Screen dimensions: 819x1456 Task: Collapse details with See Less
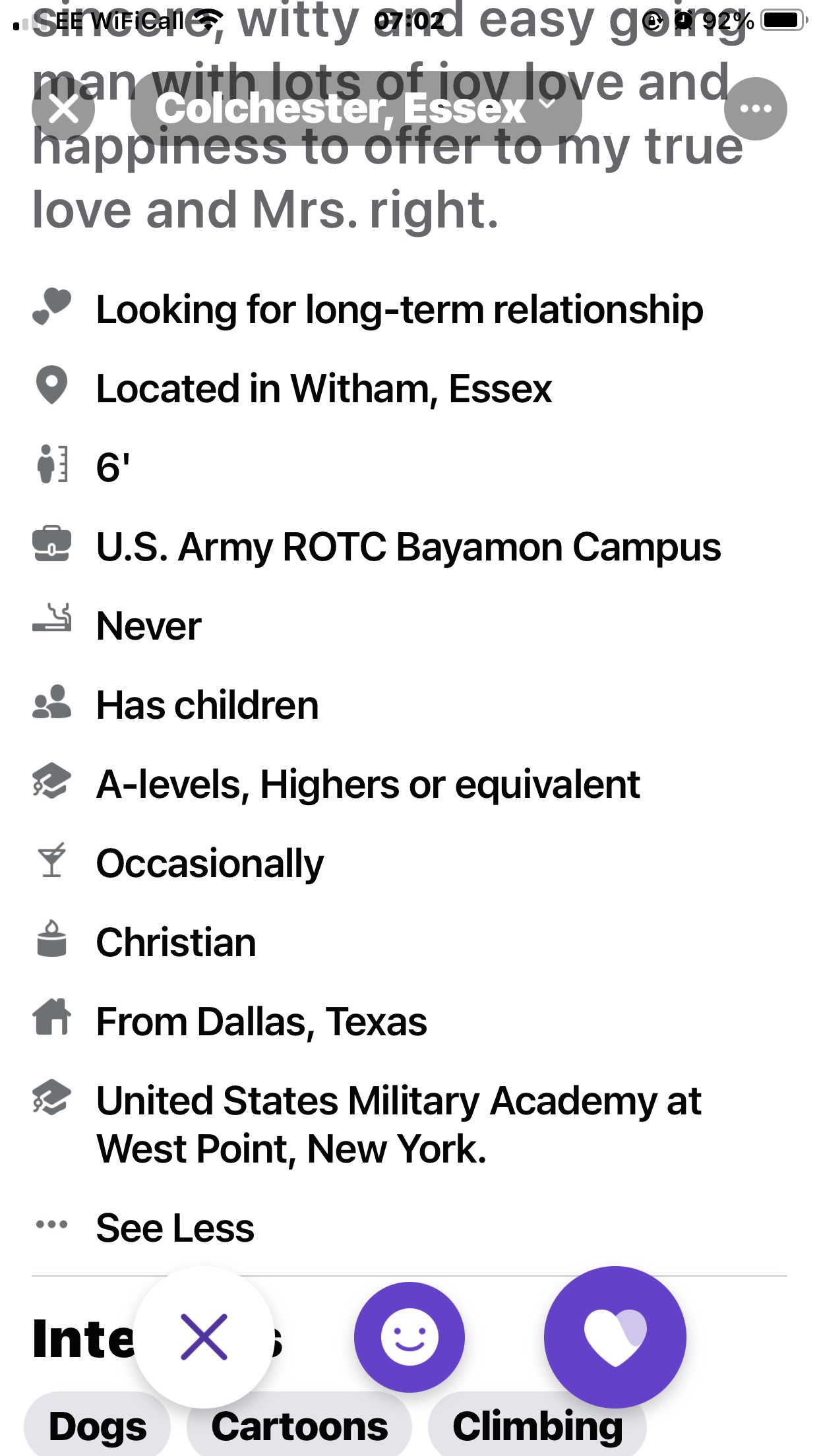175,1228
